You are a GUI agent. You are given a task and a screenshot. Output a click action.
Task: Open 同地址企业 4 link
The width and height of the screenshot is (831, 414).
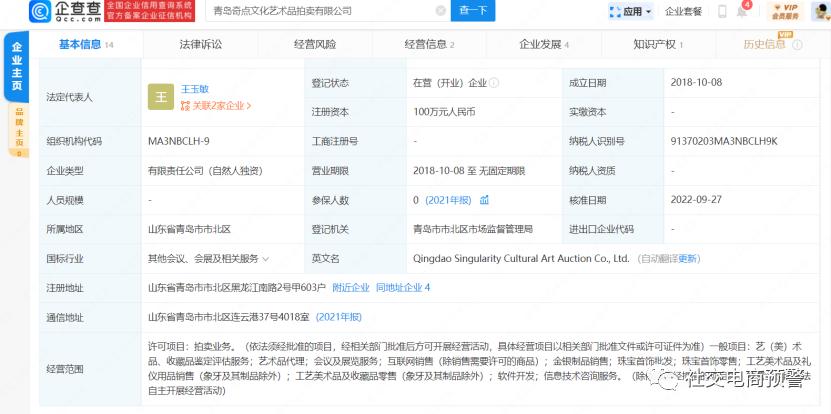403,288
